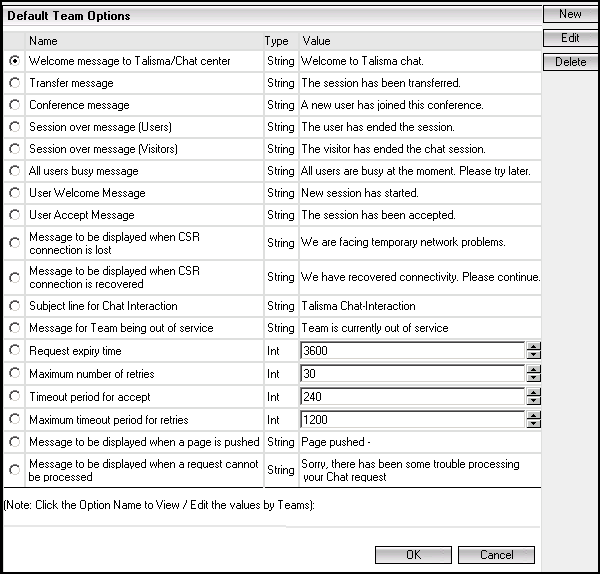Click the Maximum timeout field showing 1200
The image size is (600, 574).
click(412, 419)
